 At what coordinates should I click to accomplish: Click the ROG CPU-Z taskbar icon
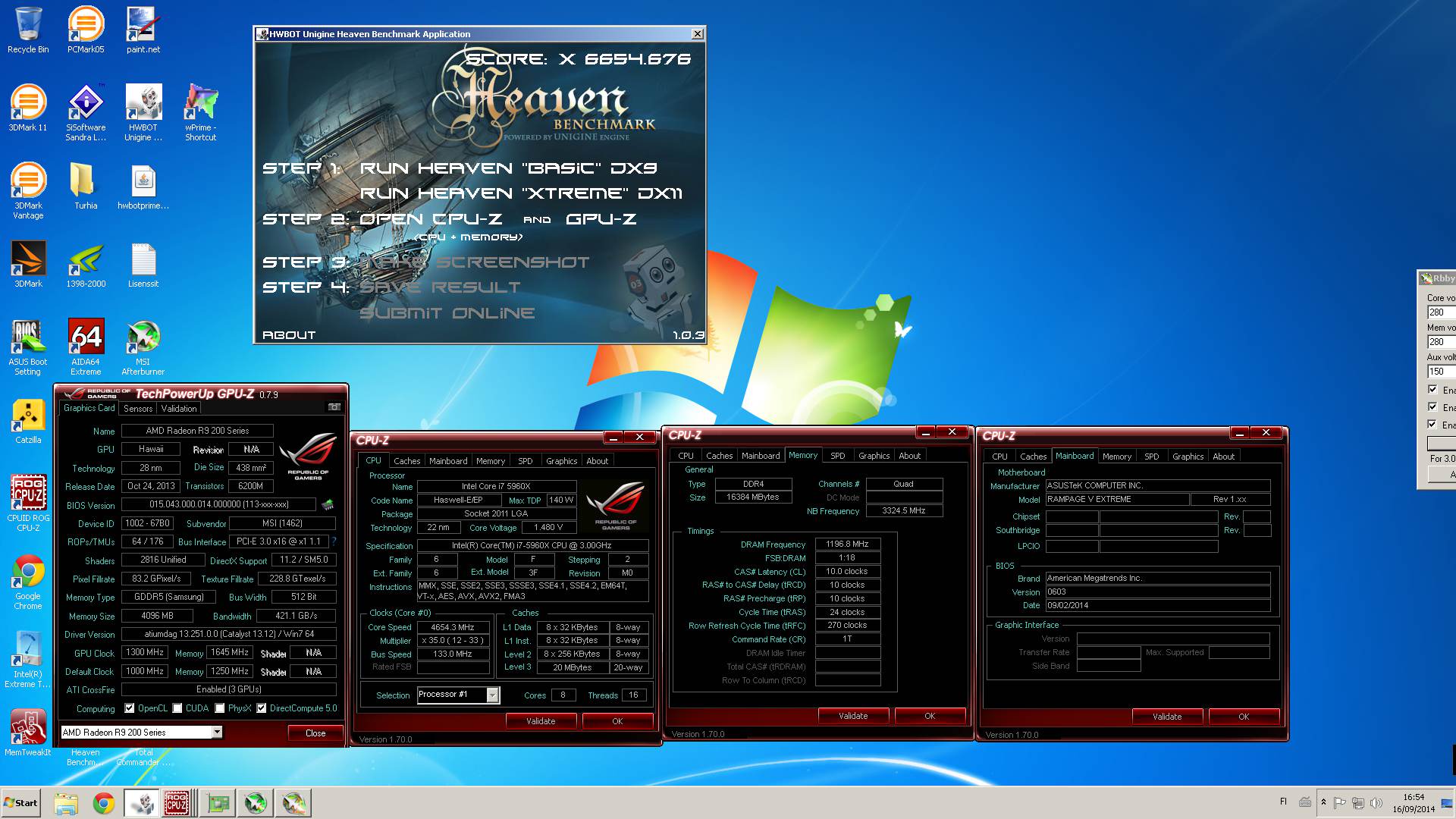[177, 803]
